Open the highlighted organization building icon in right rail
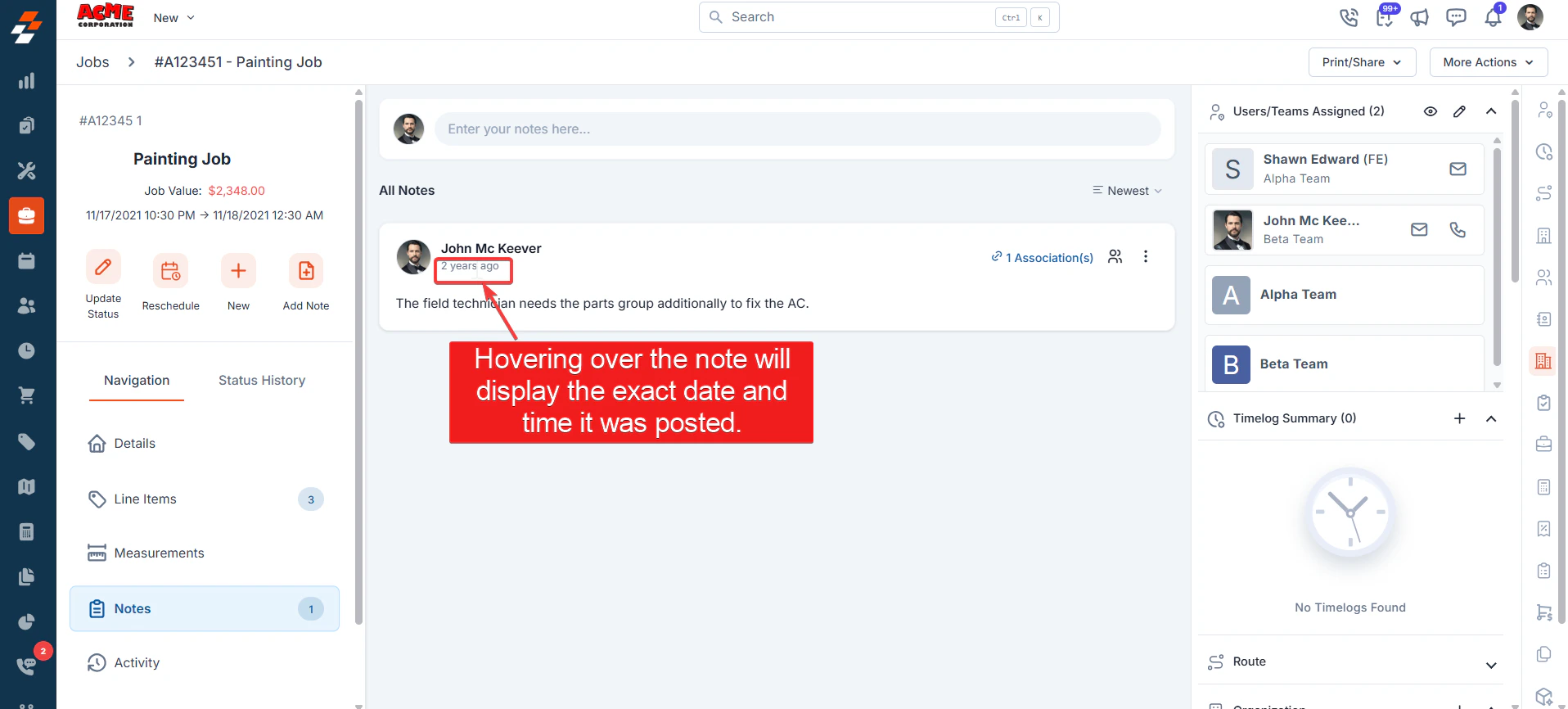This screenshot has width=1568, height=709. click(x=1543, y=361)
